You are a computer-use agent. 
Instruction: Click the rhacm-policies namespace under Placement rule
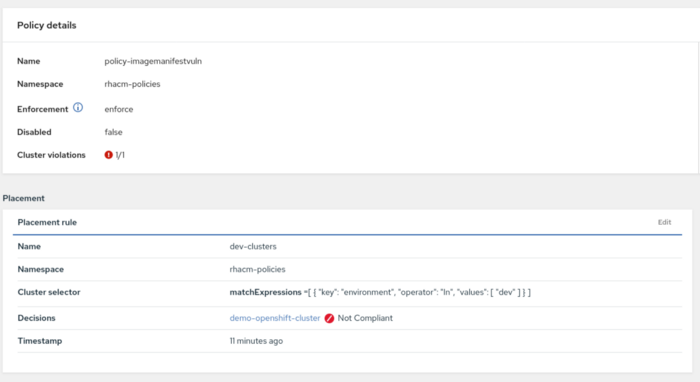pyautogui.click(x=257, y=270)
